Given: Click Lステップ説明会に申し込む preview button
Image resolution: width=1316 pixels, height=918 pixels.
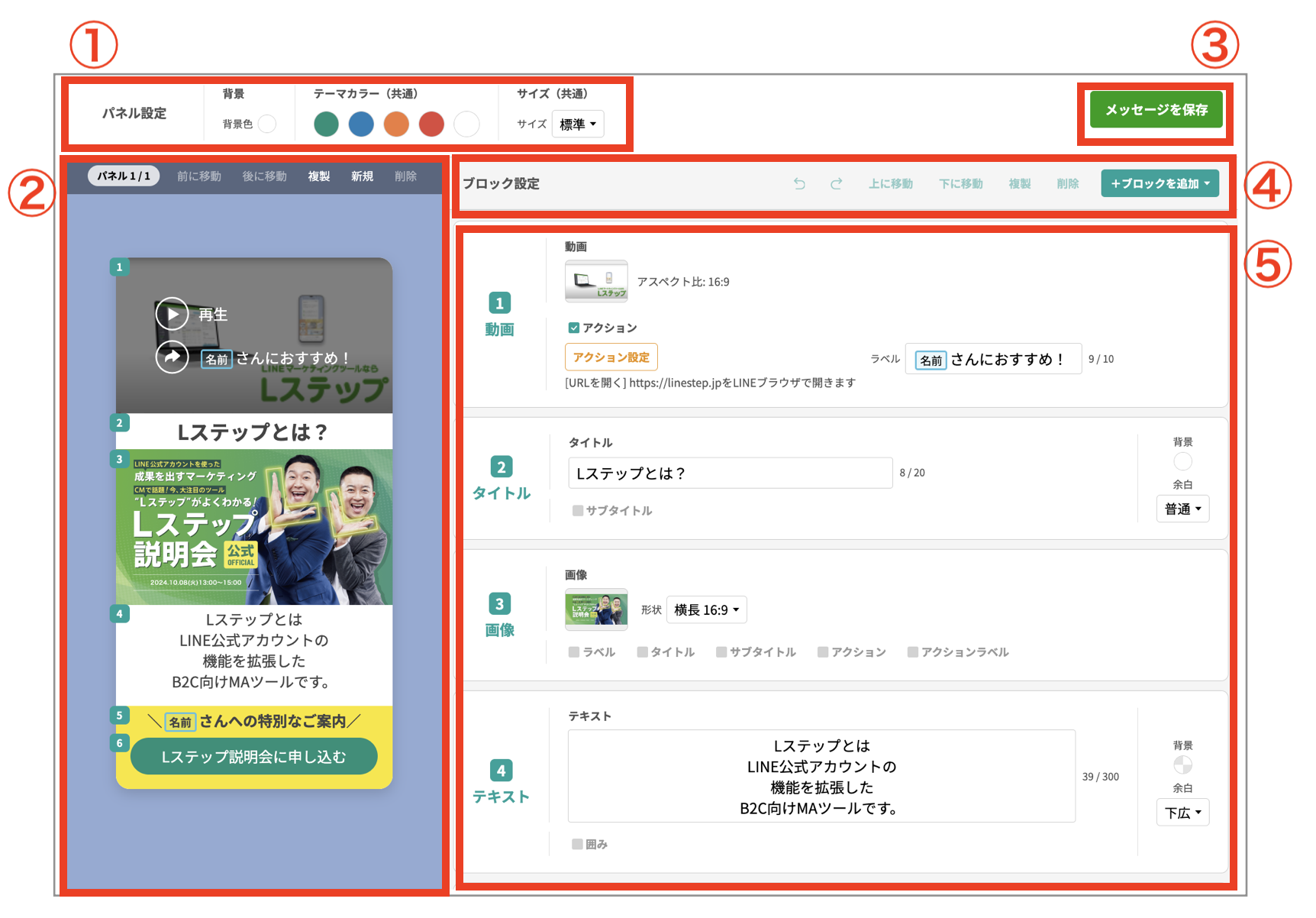Looking at the screenshot, I should coord(254,756).
